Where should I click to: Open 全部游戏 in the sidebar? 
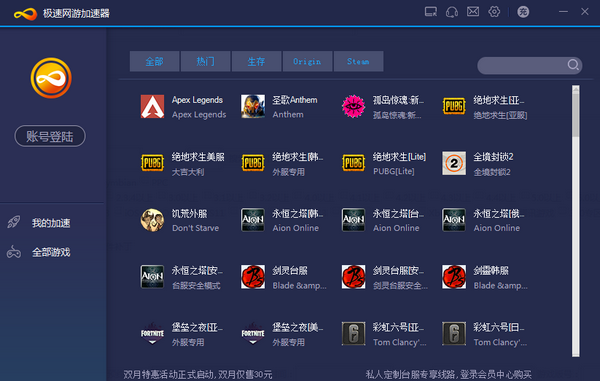51,252
